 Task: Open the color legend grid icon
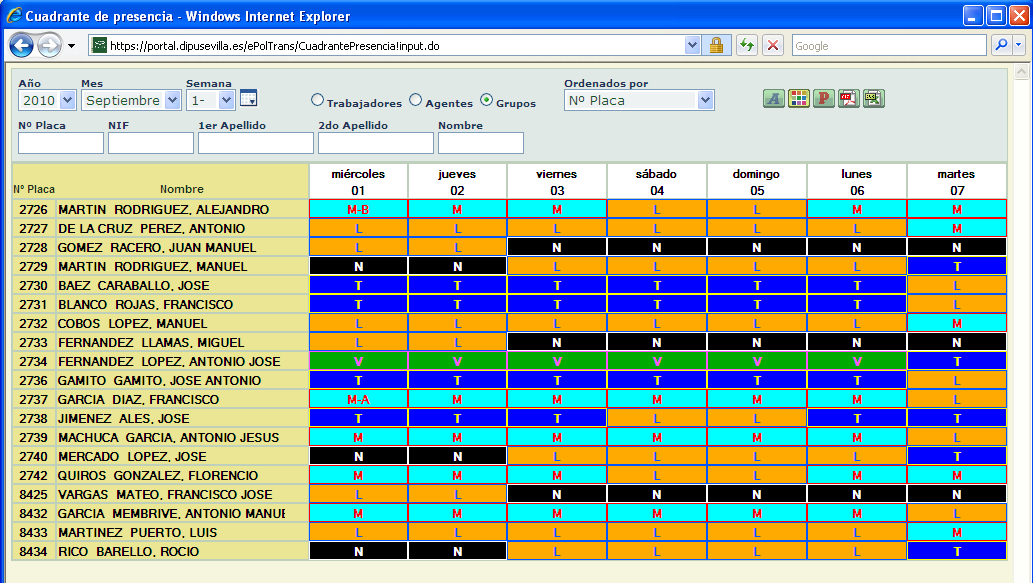pos(798,98)
